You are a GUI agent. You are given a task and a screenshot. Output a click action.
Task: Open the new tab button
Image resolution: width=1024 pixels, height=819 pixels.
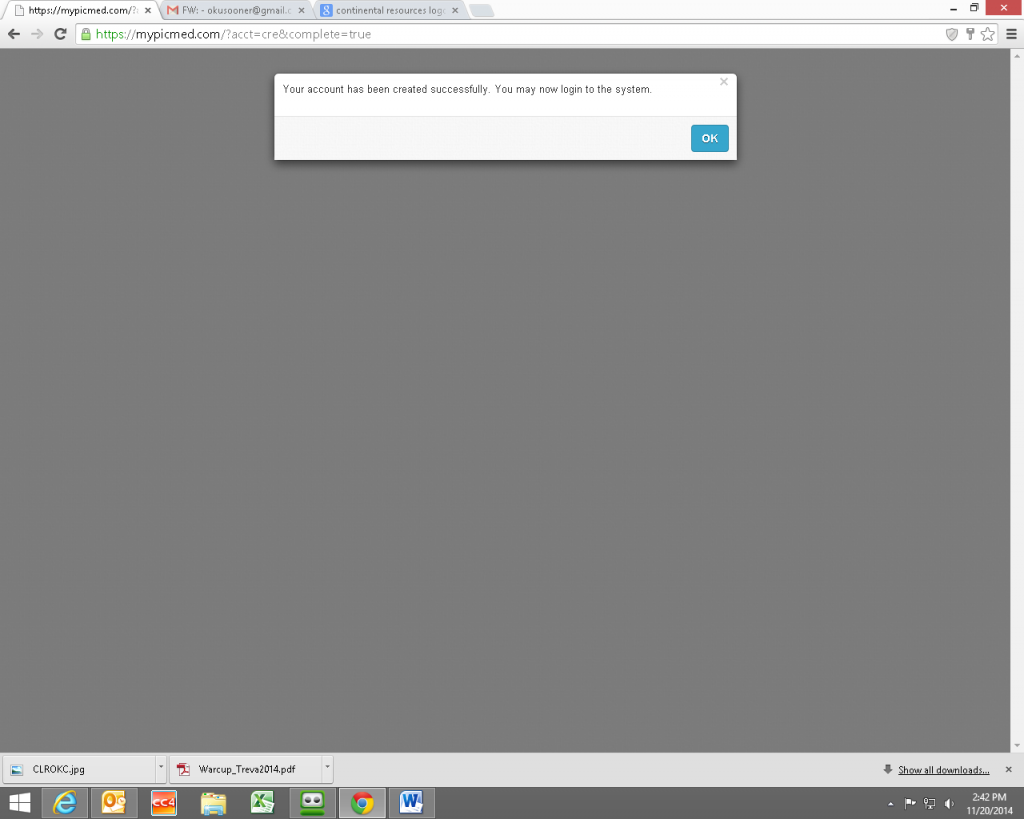[x=481, y=10]
